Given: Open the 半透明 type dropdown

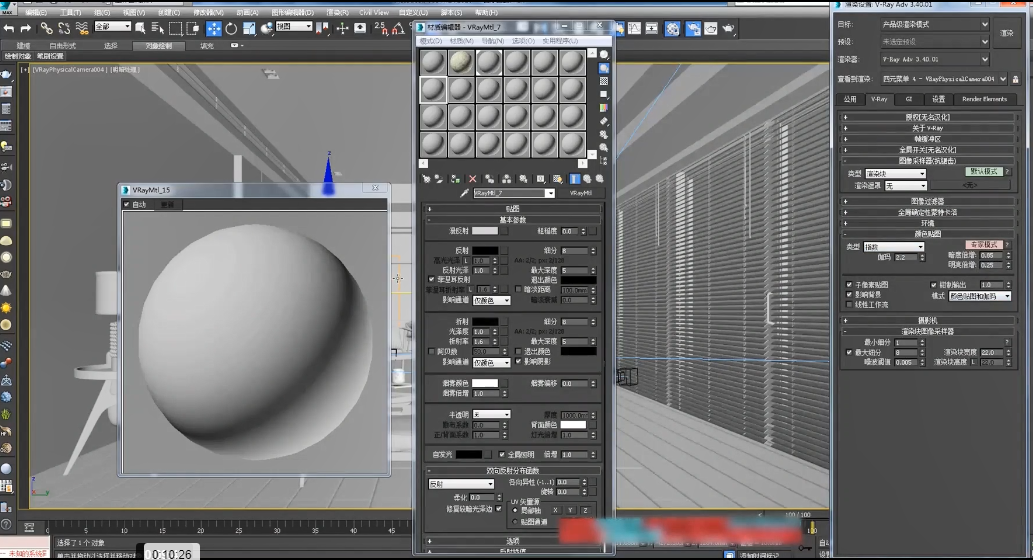Looking at the screenshot, I should (x=491, y=414).
